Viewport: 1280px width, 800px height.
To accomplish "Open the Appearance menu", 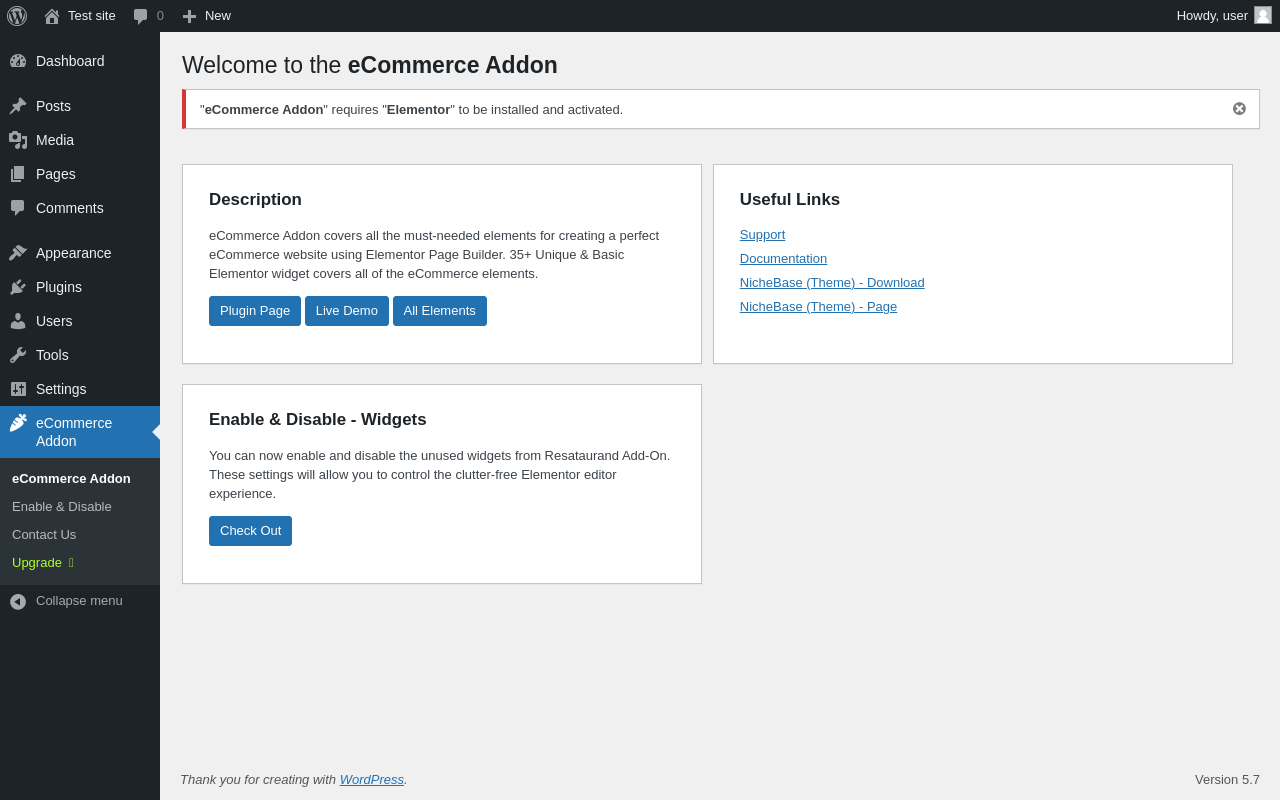I will [80, 253].
